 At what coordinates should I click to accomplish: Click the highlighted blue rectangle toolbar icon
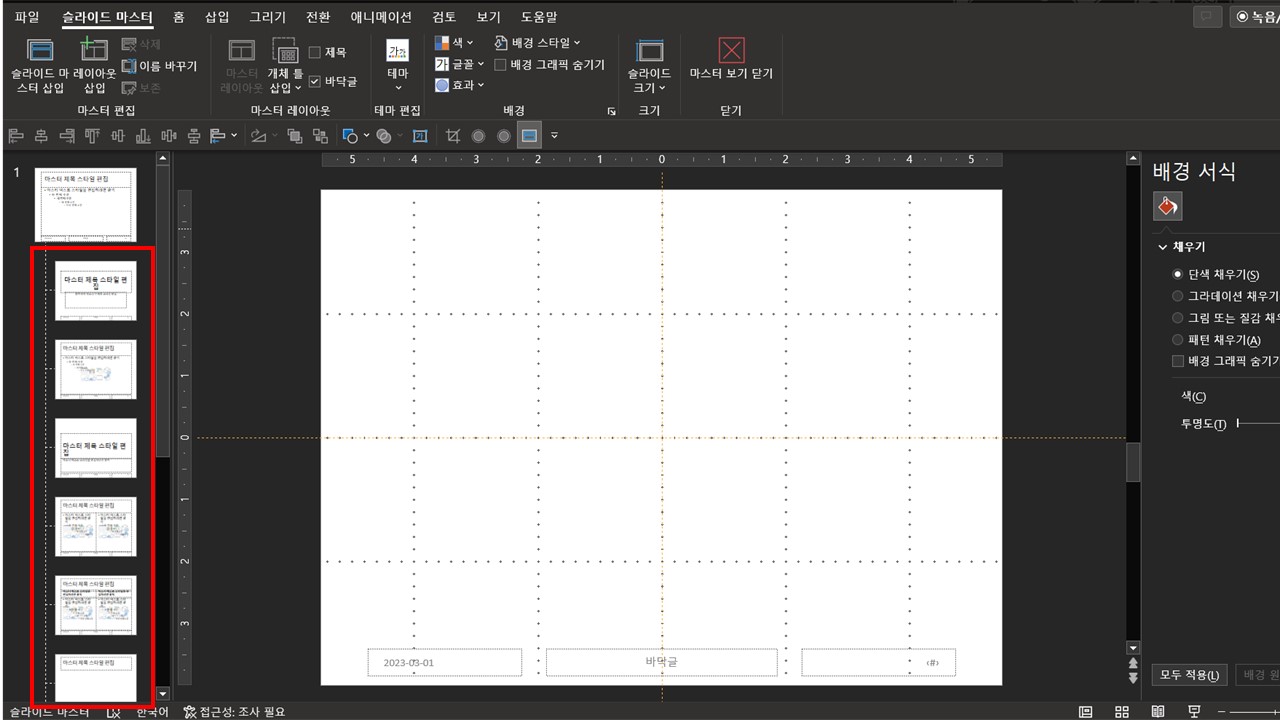point(529,136)
